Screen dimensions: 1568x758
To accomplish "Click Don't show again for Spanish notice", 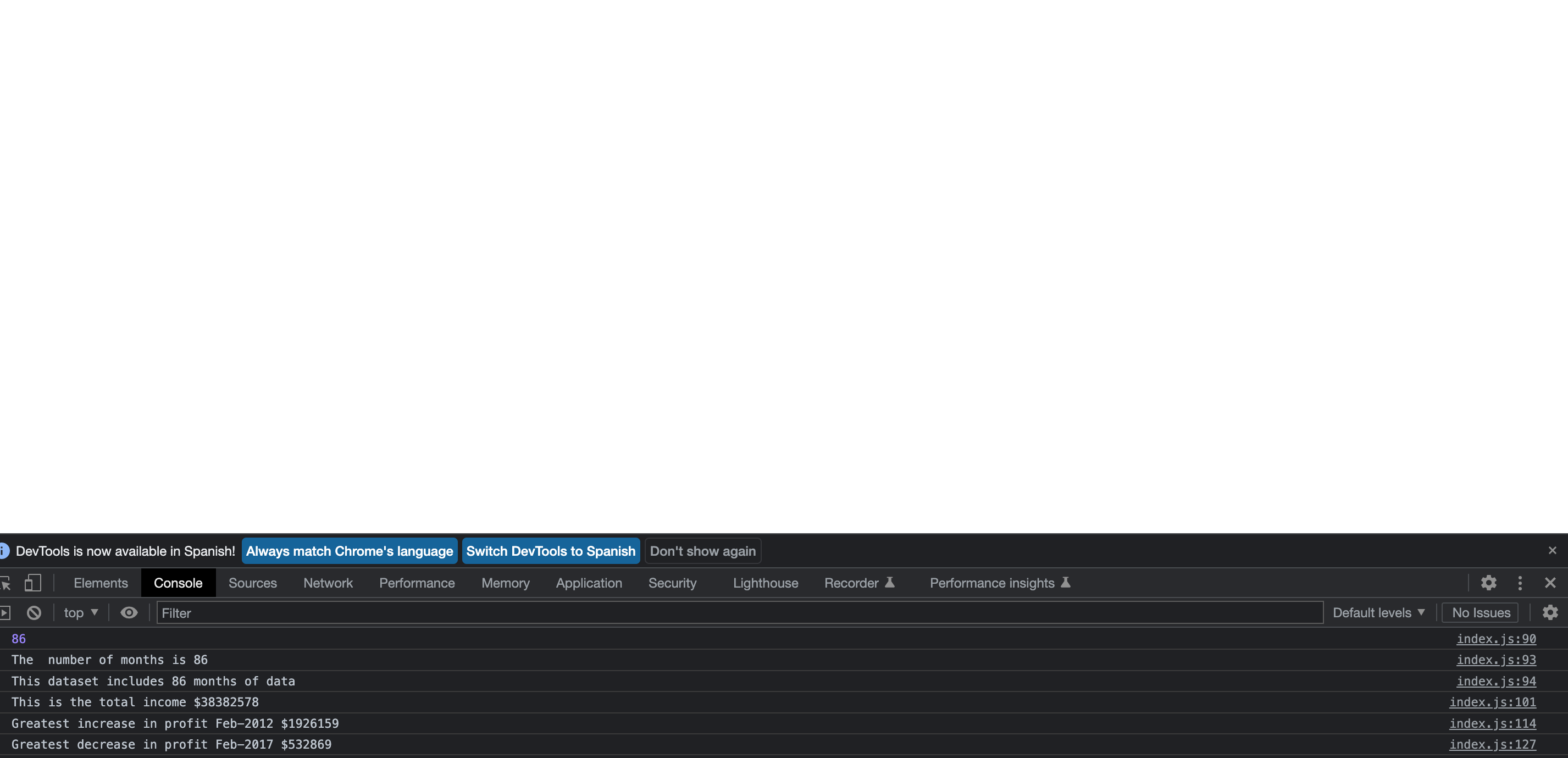I will tap(702, 551).
